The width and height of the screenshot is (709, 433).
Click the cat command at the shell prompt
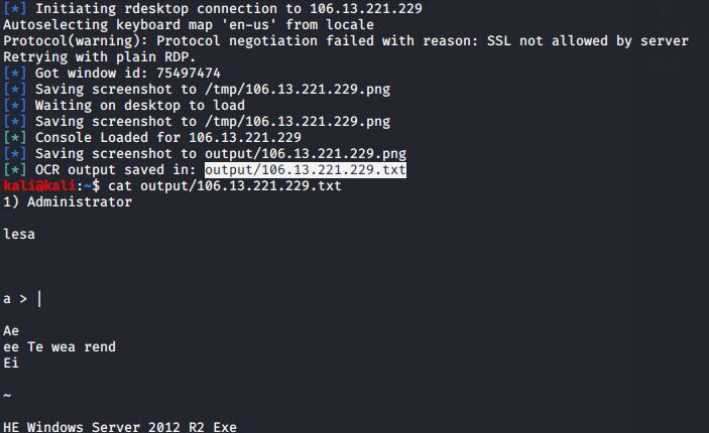[225, 186]
